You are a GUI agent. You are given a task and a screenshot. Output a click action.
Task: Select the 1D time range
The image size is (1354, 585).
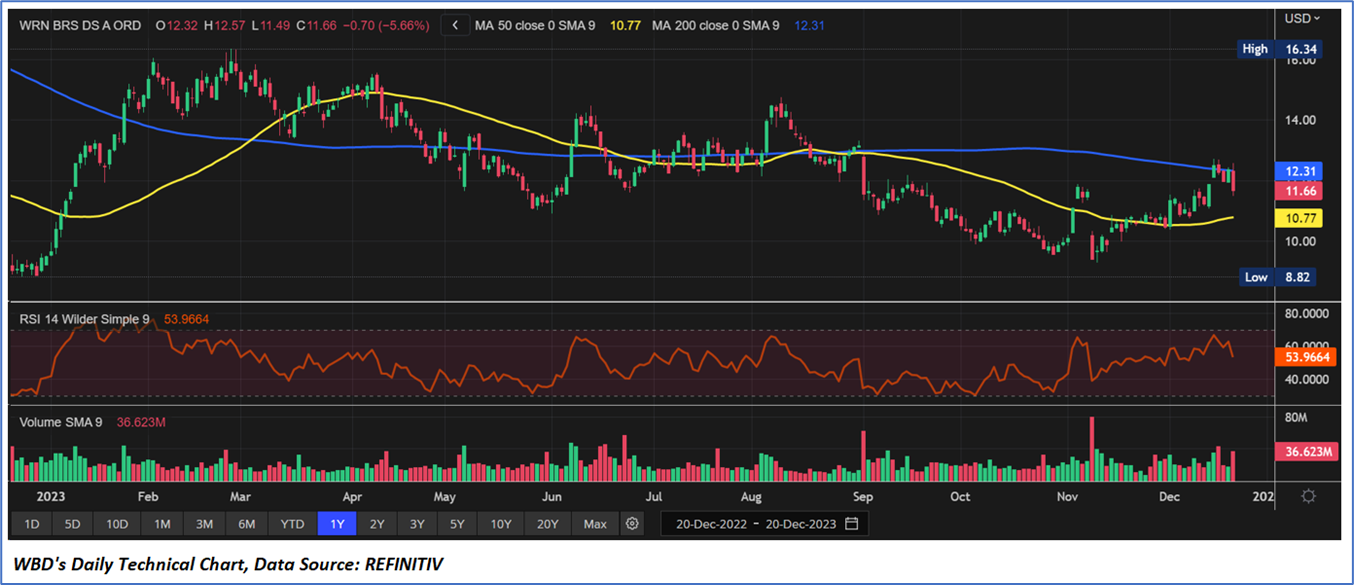32,524
